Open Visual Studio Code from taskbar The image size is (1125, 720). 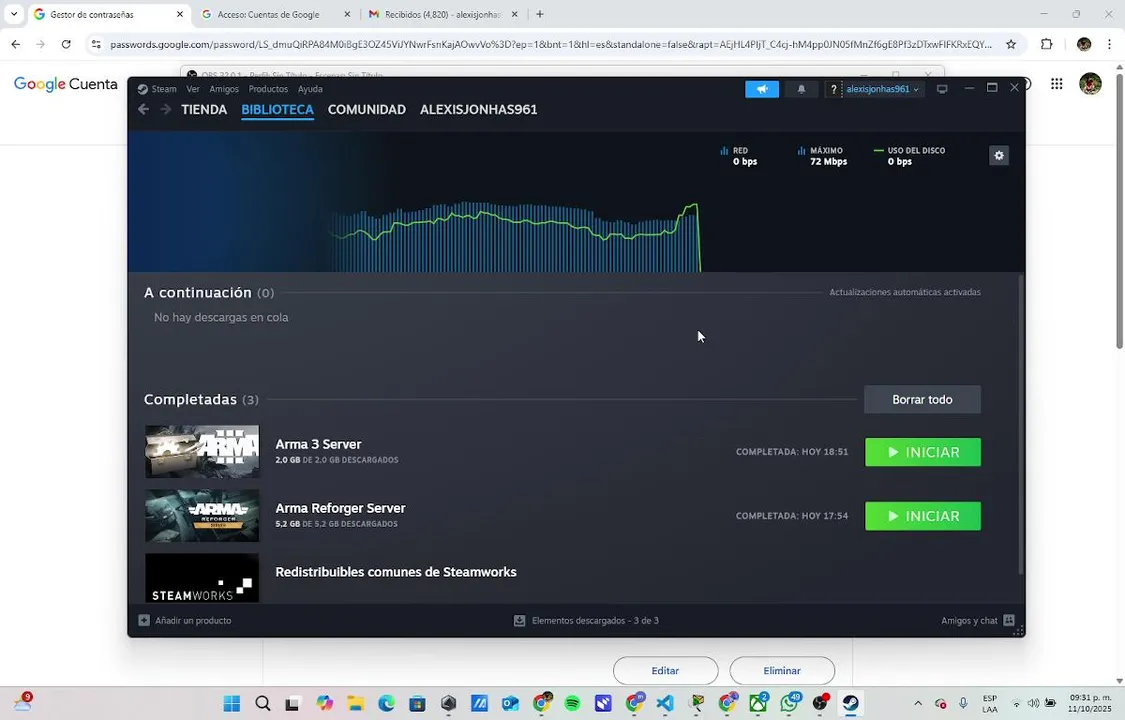click(x=665, y=703)
